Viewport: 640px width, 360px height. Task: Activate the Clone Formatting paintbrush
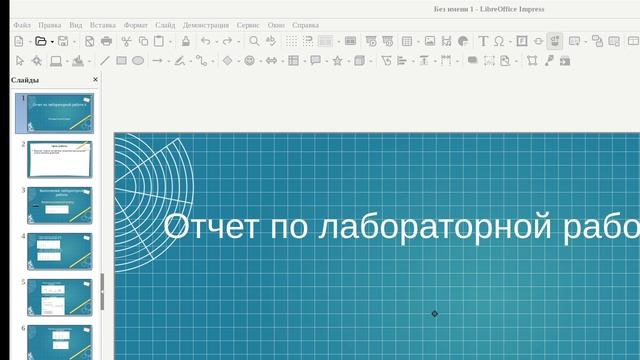click(186, 41)
